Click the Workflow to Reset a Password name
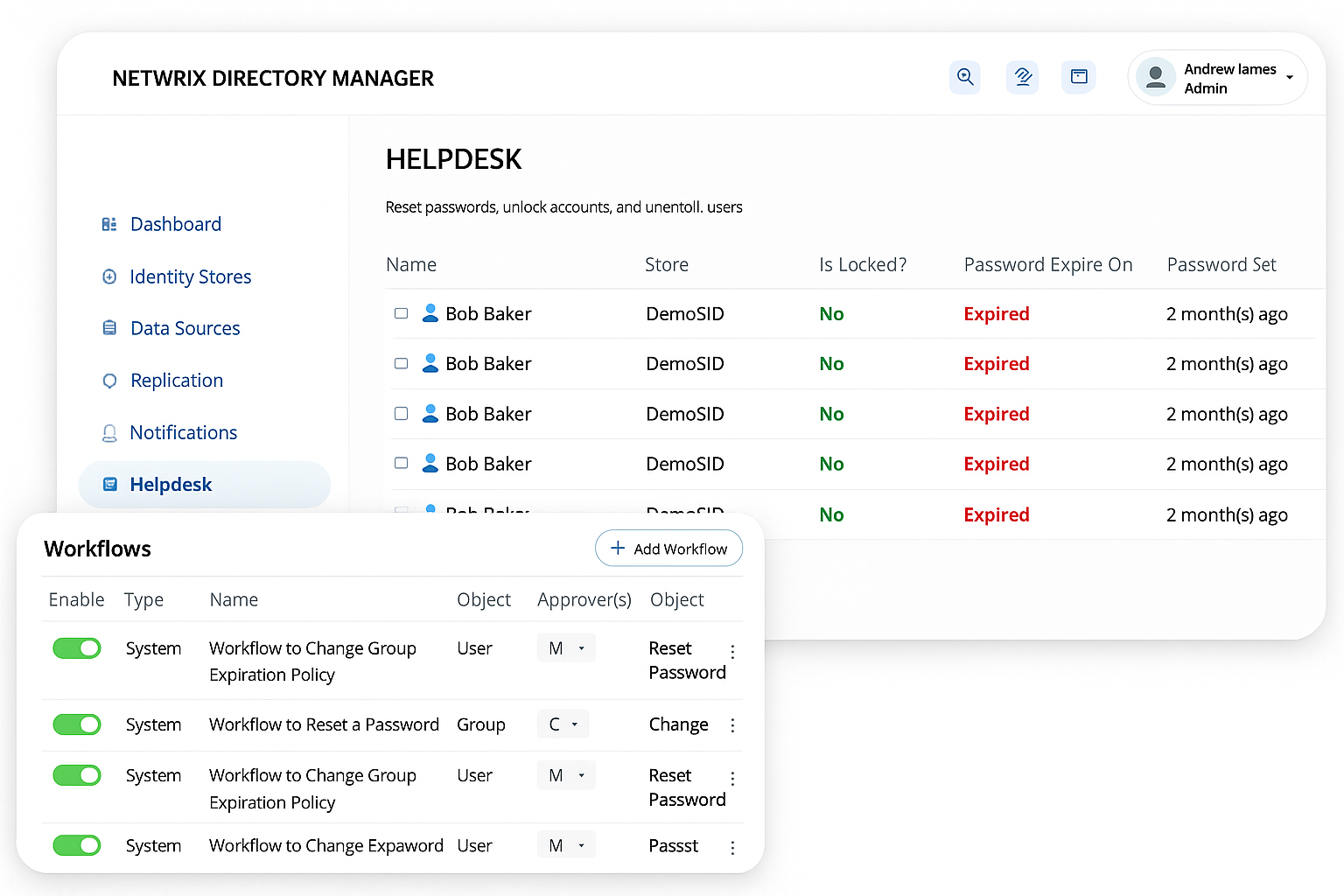Viewport: 1344px width, 896px height. pos(324,724)
